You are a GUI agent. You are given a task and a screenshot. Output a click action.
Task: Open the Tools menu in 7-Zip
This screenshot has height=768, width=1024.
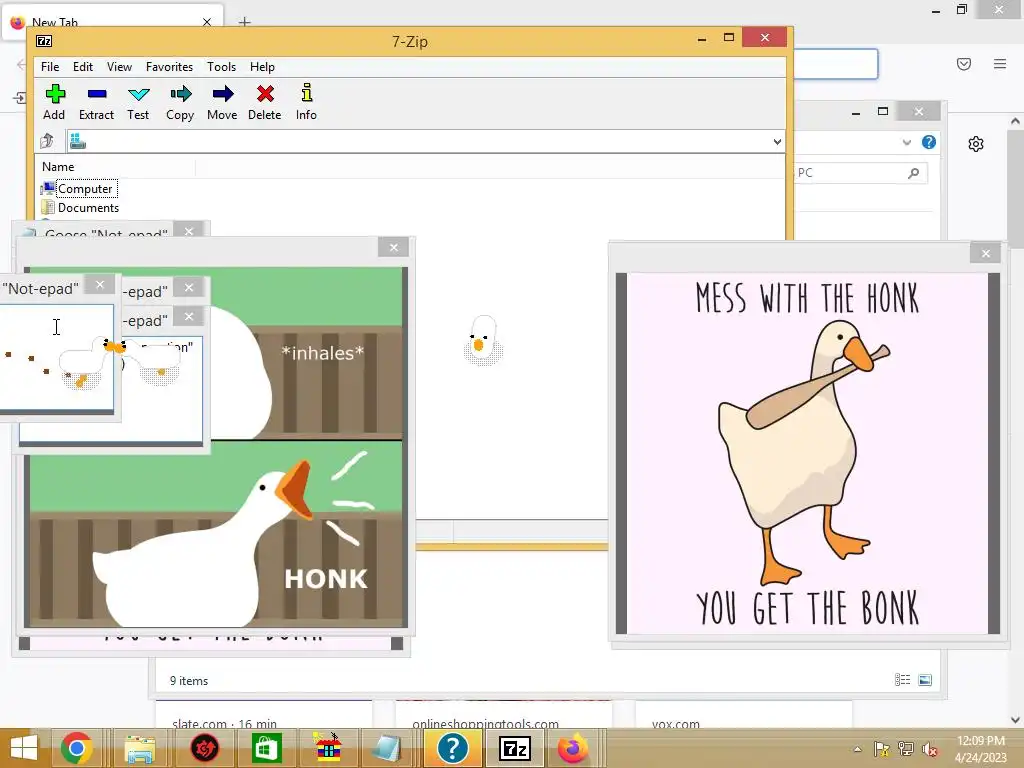[x=221, y=67]
